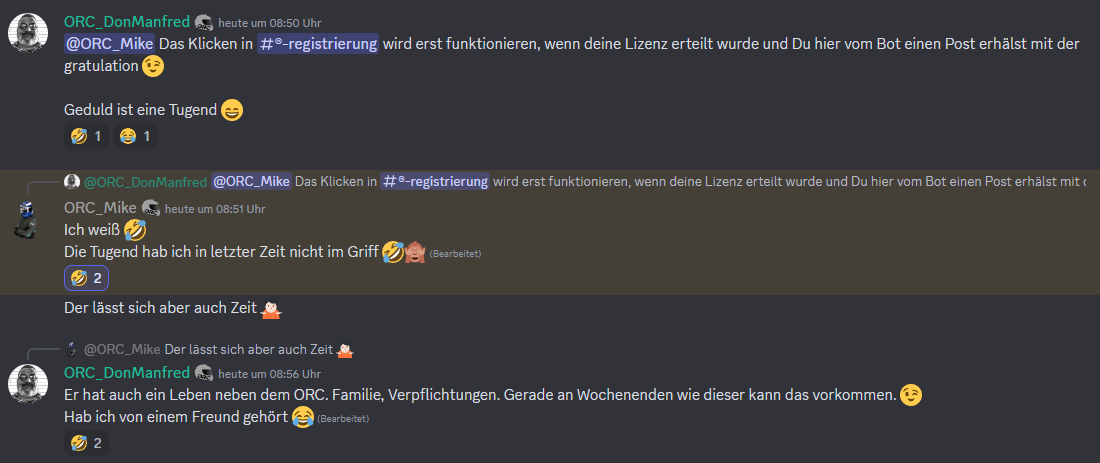Screen dimensions: 1100x463
Task: Click ORC_DonManfred's avatar on the 08:56 message
Action: click(x=27, y=383)
